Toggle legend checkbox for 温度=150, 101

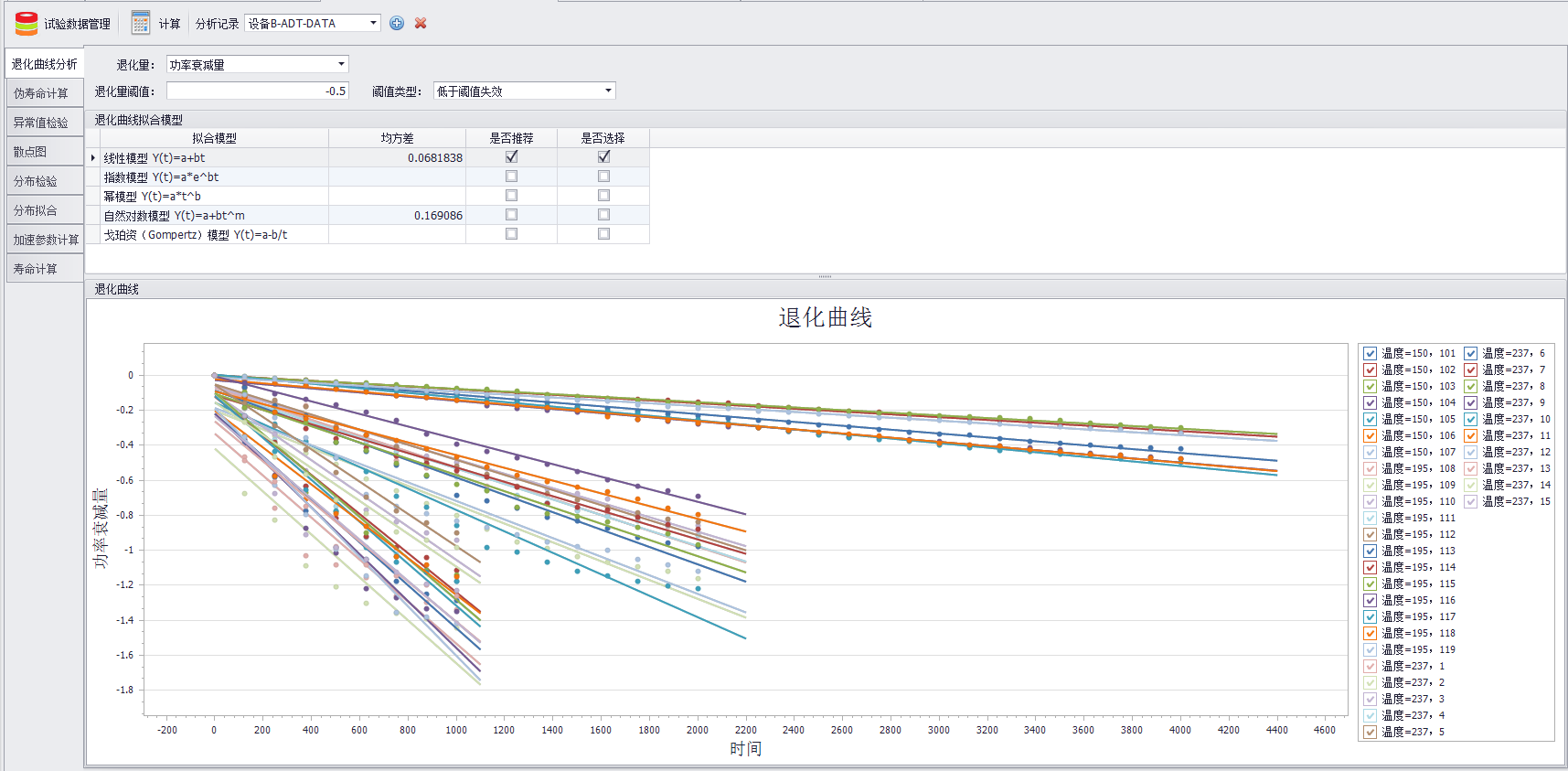[x=1370, y=353]
